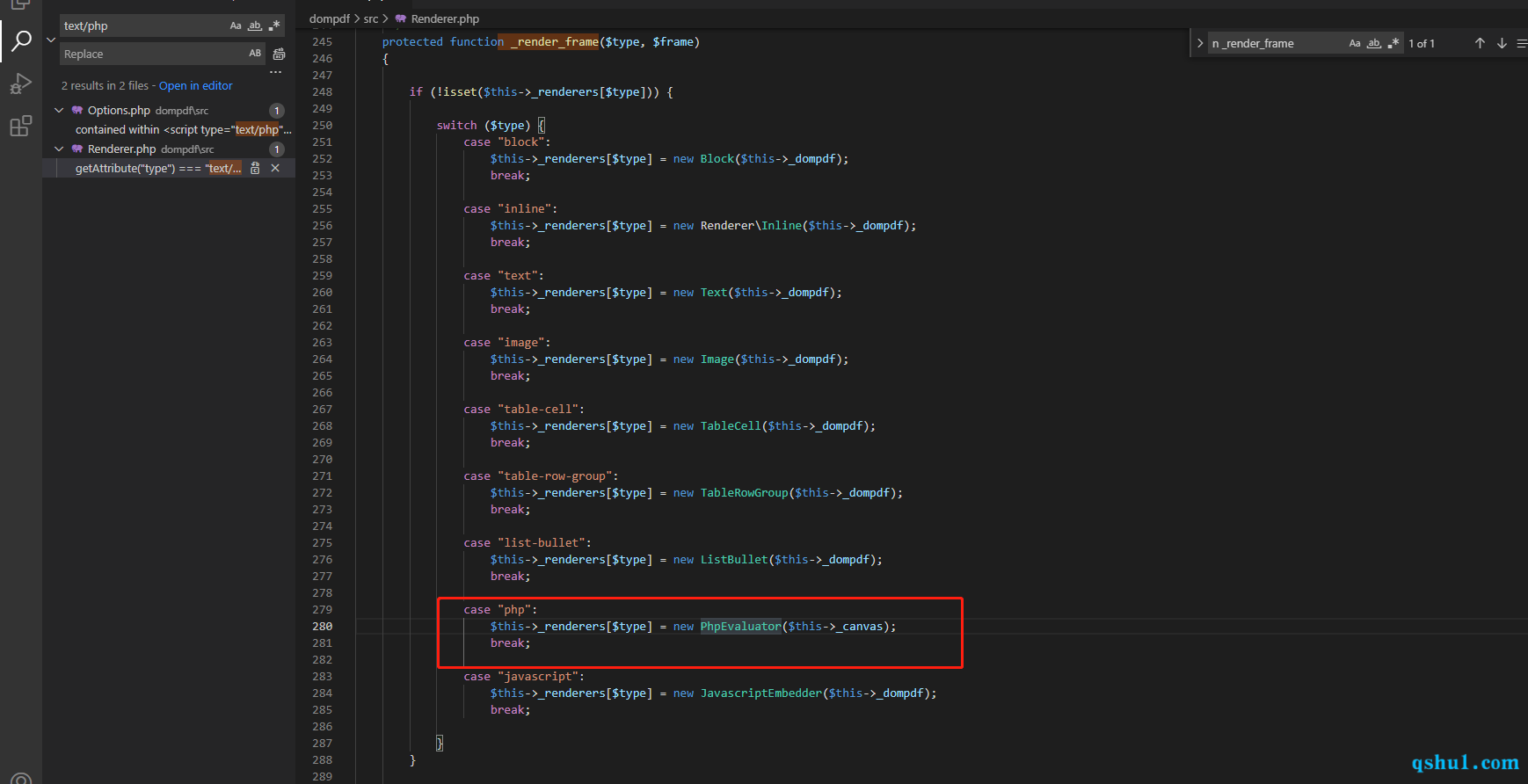Toggle Use Regular Expression in sidebar search
This screenshot has width=1528, height=784.
point(274,26)
